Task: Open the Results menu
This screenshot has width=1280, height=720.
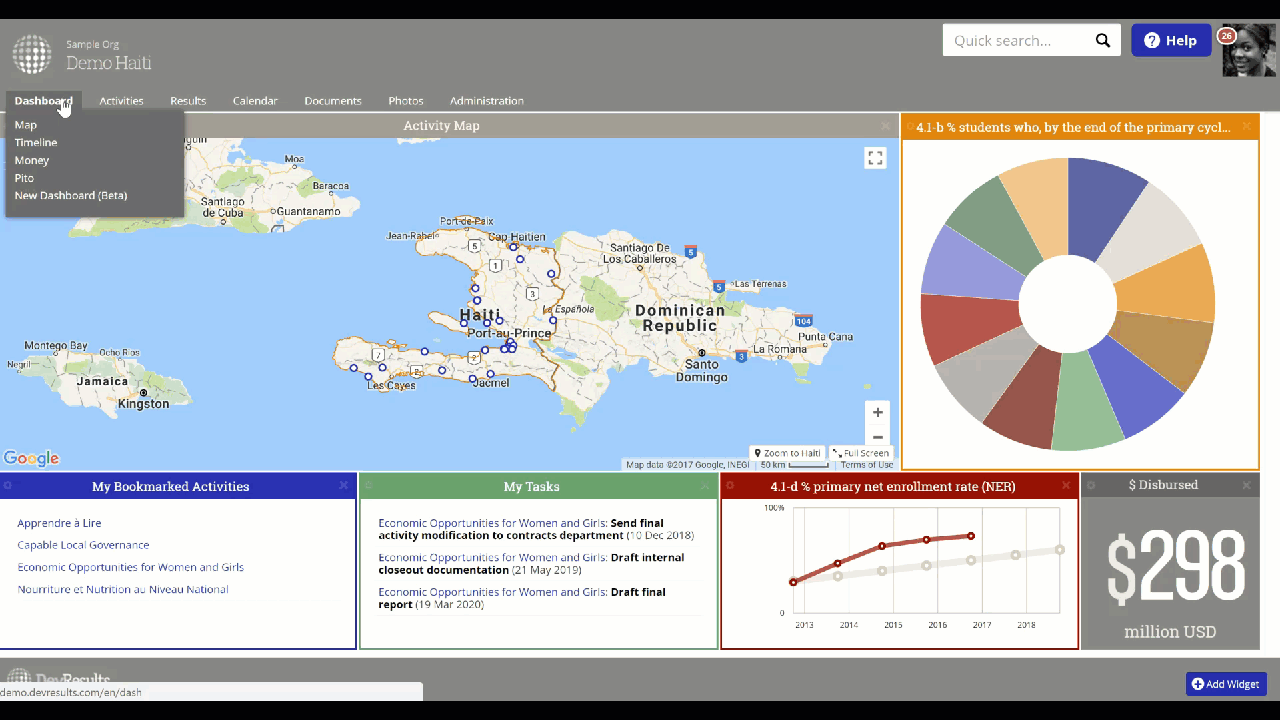Action: tap(188, 101)
